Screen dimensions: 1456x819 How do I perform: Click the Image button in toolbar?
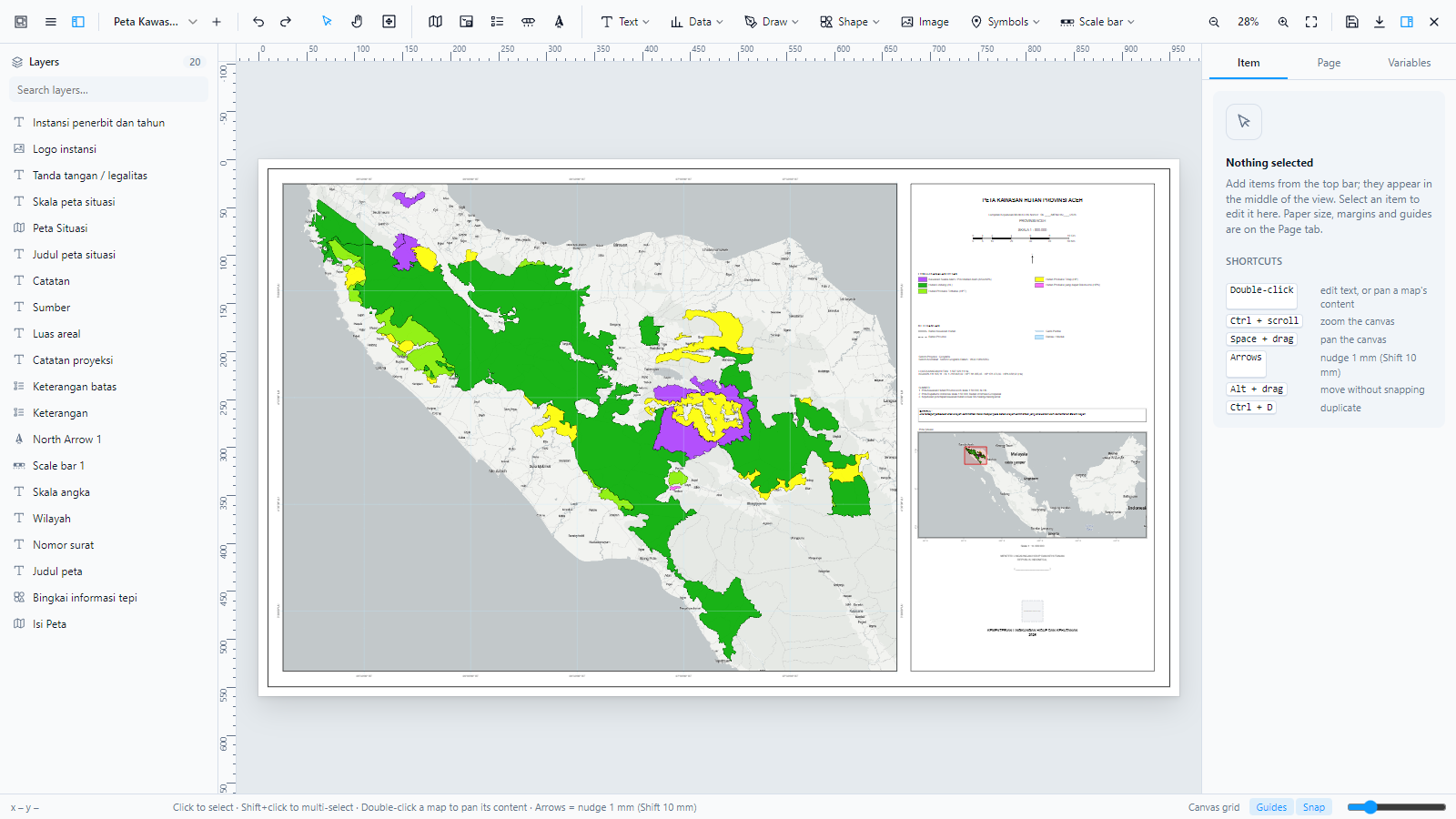pyautogui.click(x=925, y=22)
